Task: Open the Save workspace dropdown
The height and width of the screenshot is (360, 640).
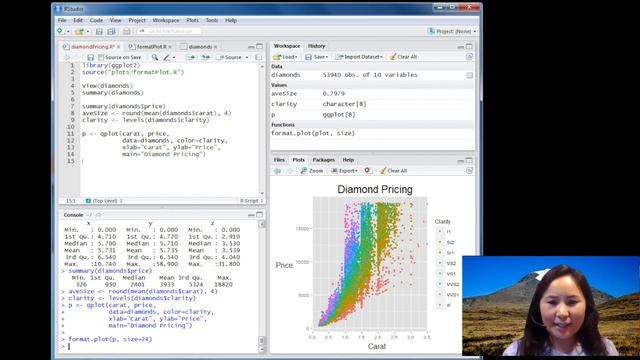Action: pyautogui.click(x=317, y=57)
